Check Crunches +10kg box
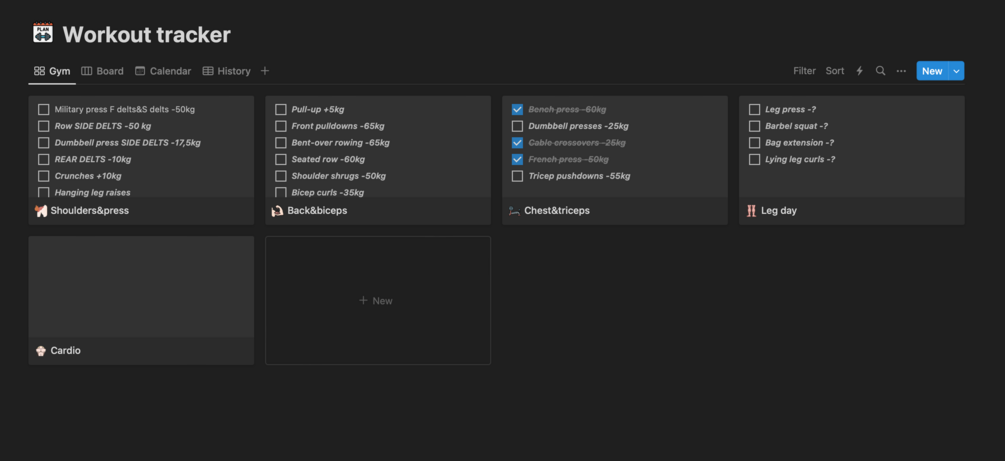The image size is (1005, 461). coord(44,176)
